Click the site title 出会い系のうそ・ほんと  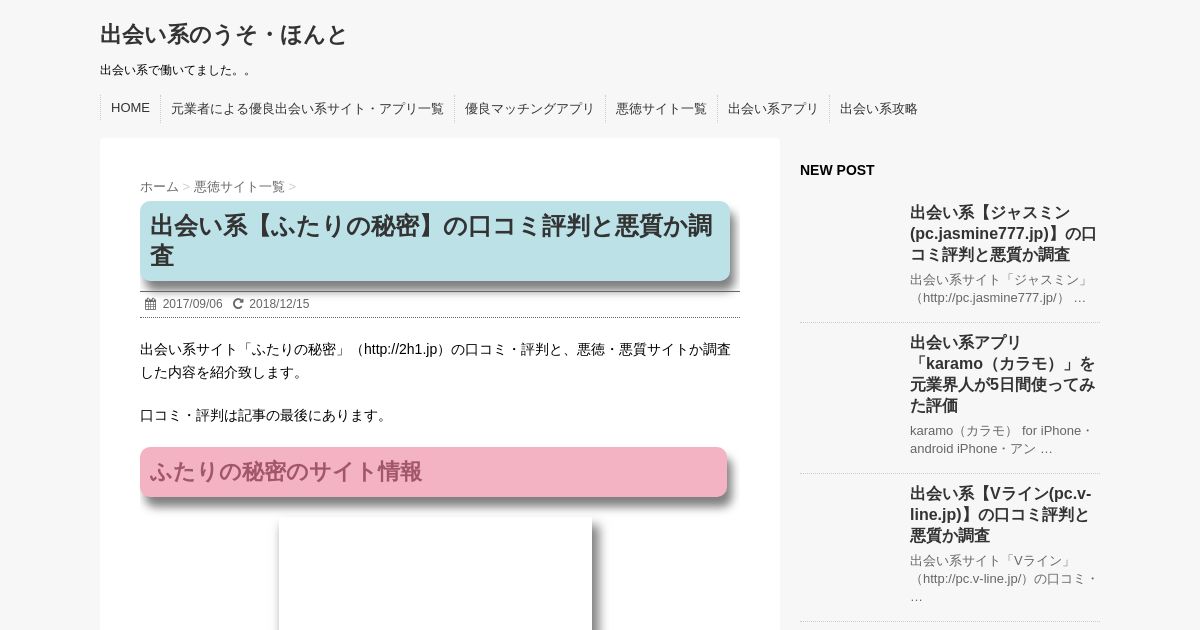point(223,35)
